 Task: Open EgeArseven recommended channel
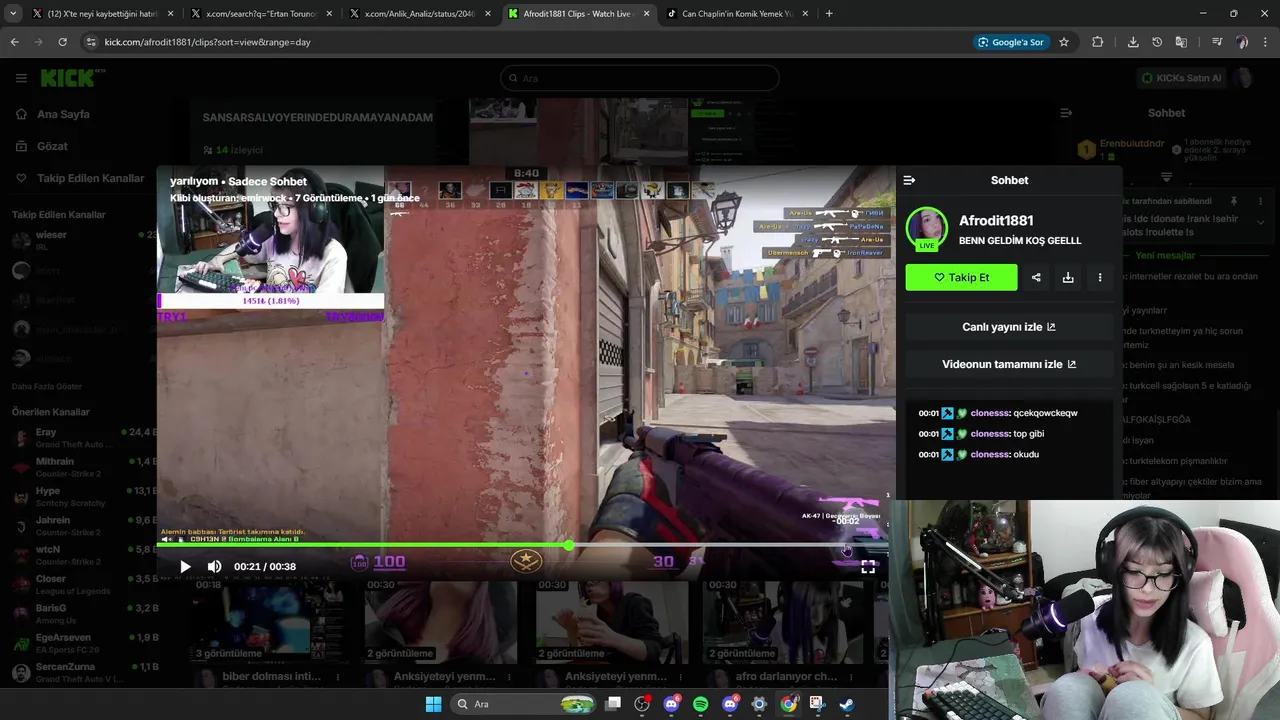pyautogui.click(x=80, y=643)
